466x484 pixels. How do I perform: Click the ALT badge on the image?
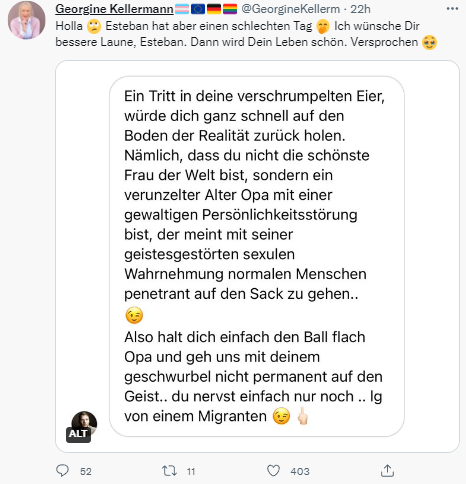tap(78, 434)
